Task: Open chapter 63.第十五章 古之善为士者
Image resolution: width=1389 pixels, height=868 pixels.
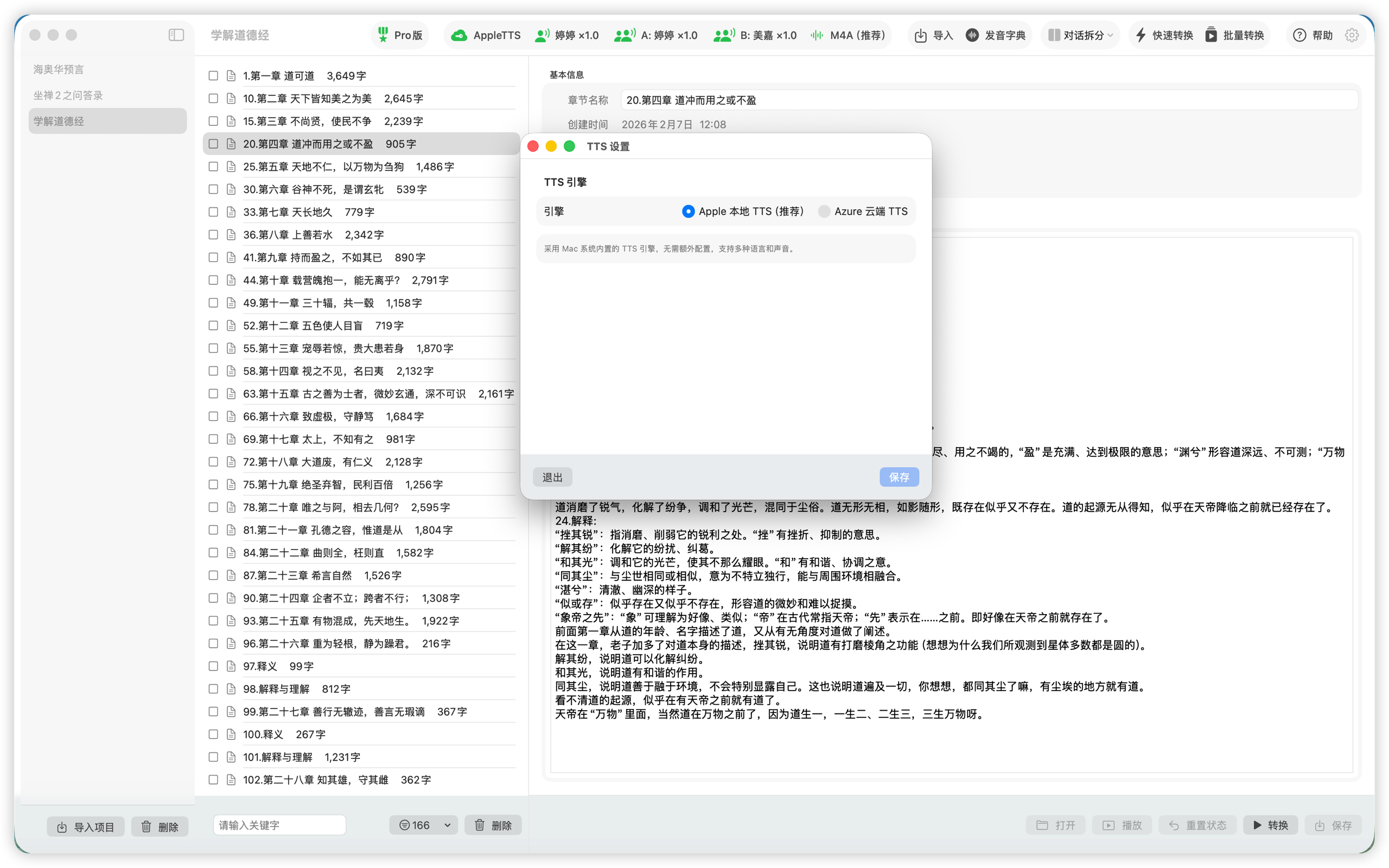Action: (361, 394)
